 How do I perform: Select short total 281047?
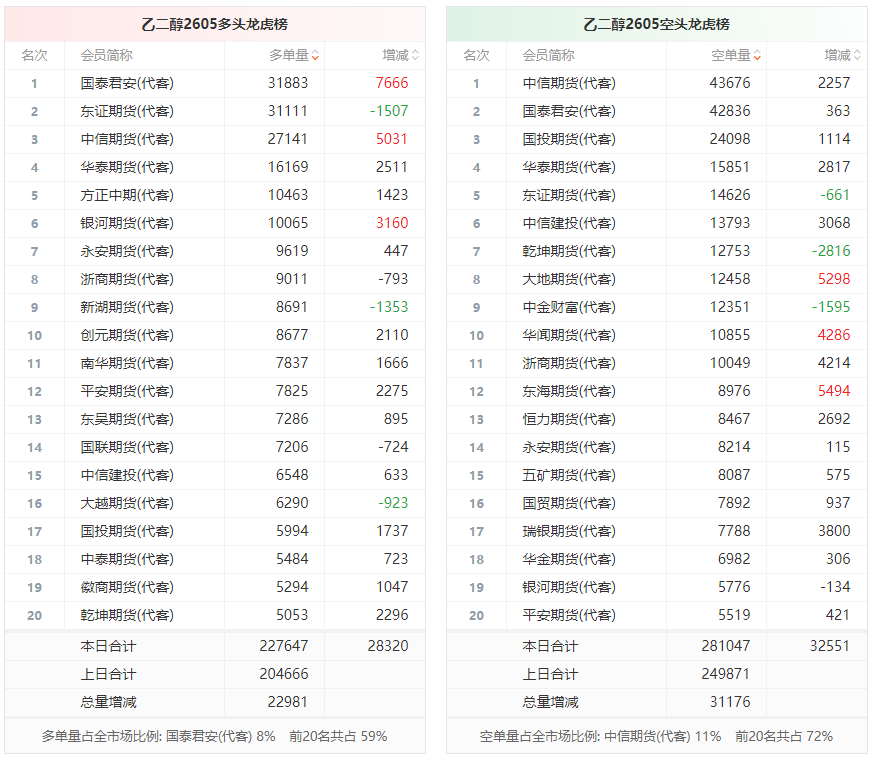click(x=725, y=646)
